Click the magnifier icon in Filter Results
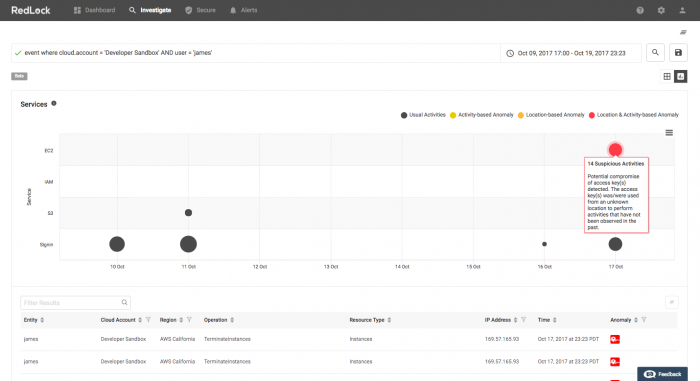Viewport: 700px width, 381px height. coord(125,302)
